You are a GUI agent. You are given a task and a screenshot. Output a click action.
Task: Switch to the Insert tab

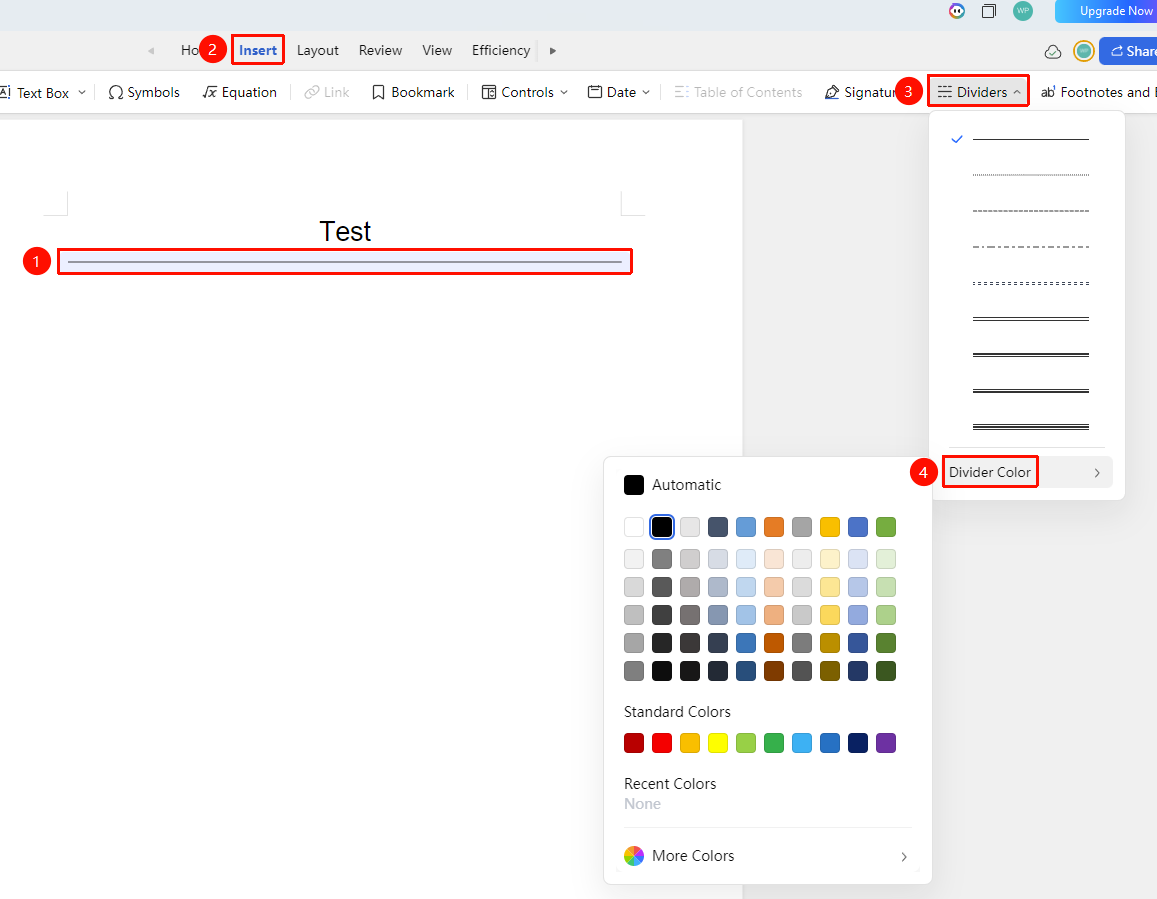[x=258, y=50]
